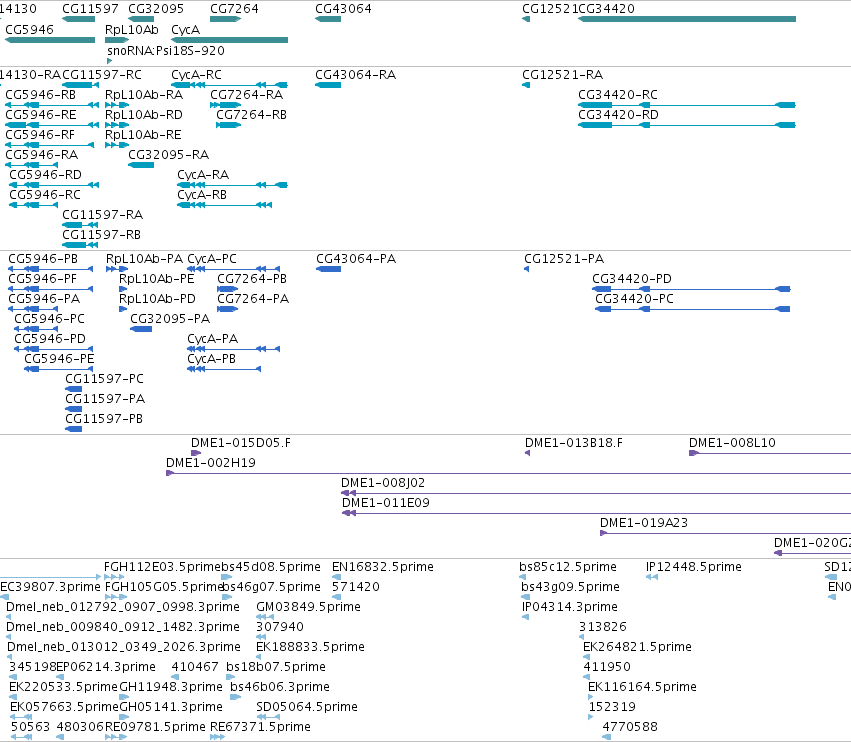
Task: Select transcript RpL10Ab-RA
Action: (x=144, y=94)
